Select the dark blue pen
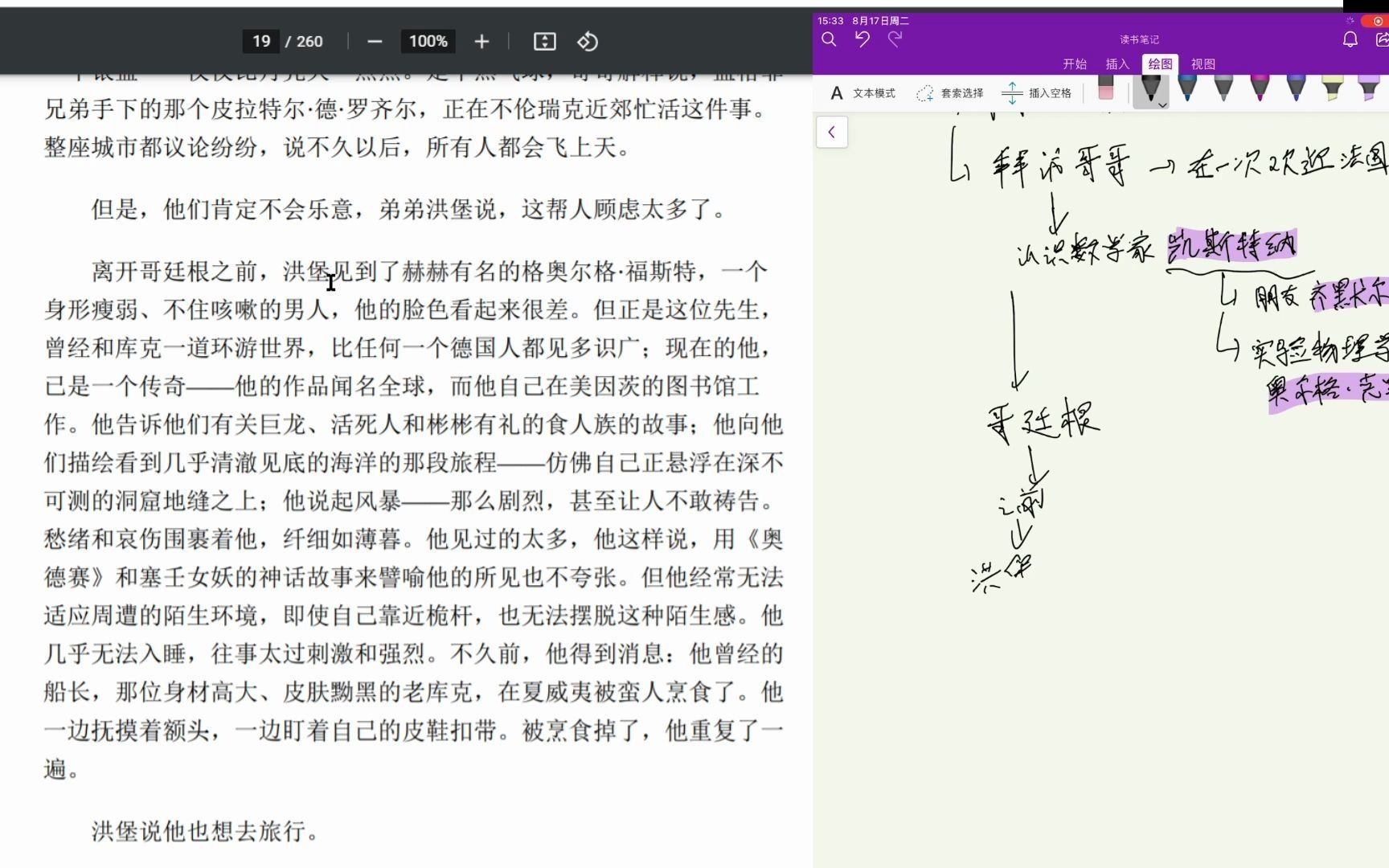Screen dimensions: 1389x868 pos(1296,88)
